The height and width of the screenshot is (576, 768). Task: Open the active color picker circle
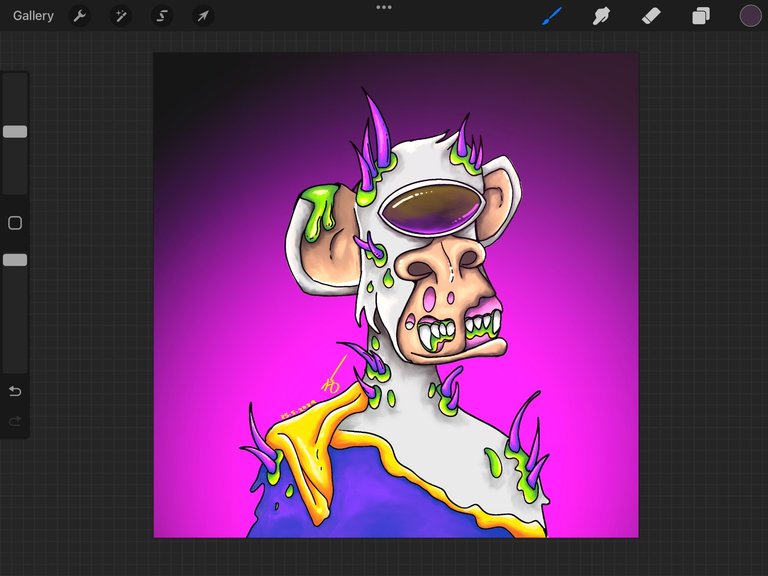click(750, 16)
